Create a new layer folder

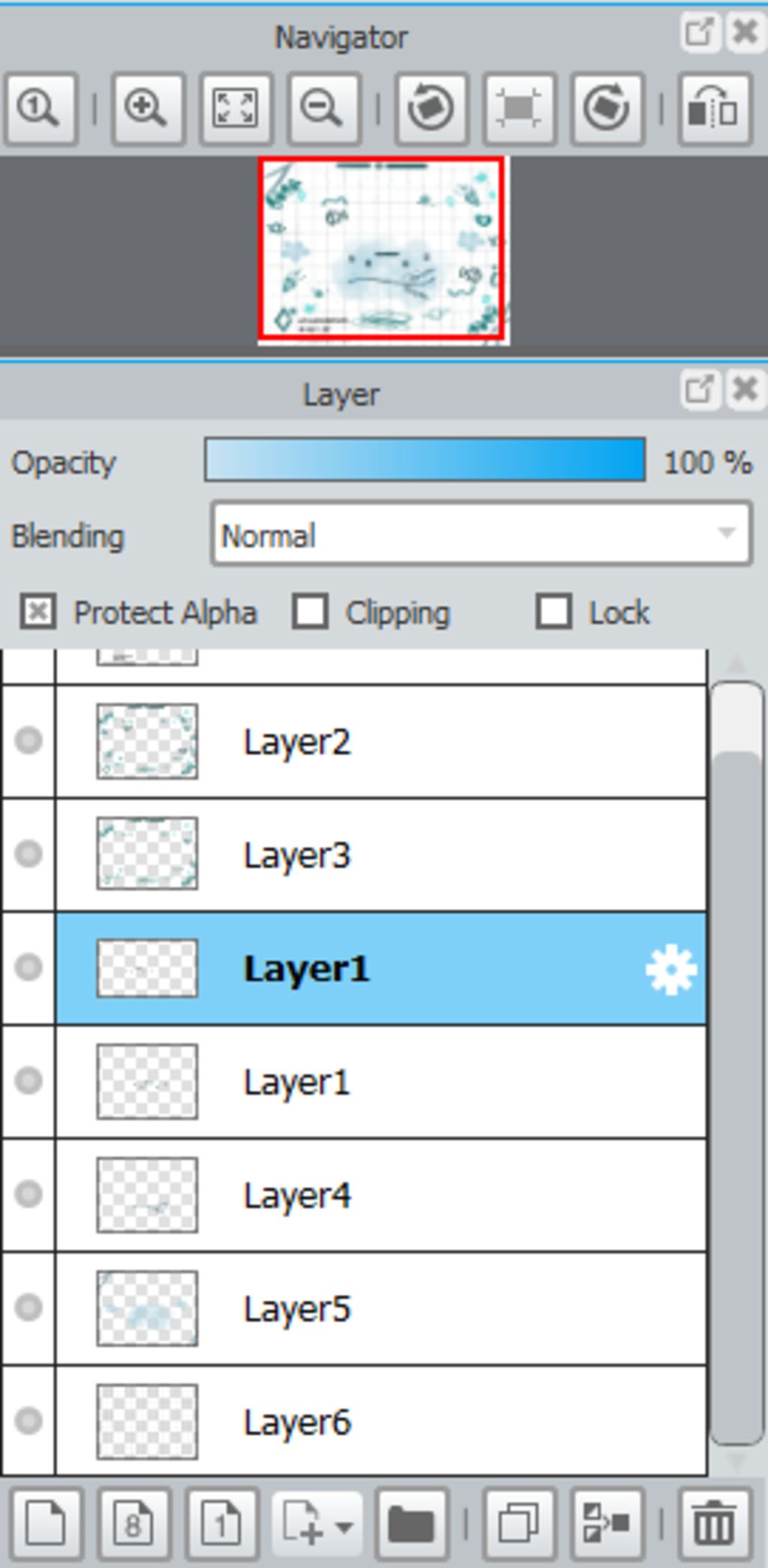point(411,1523)
